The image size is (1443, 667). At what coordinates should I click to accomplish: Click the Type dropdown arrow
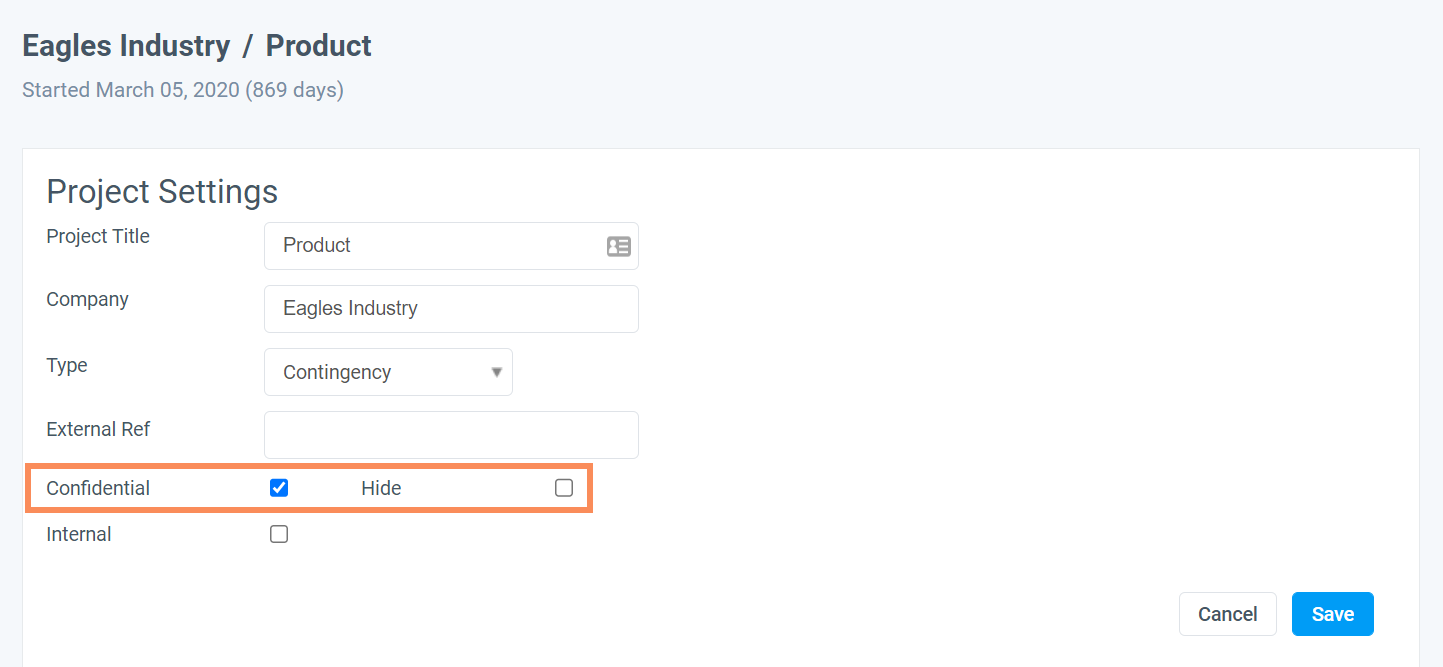click(496, 372)
